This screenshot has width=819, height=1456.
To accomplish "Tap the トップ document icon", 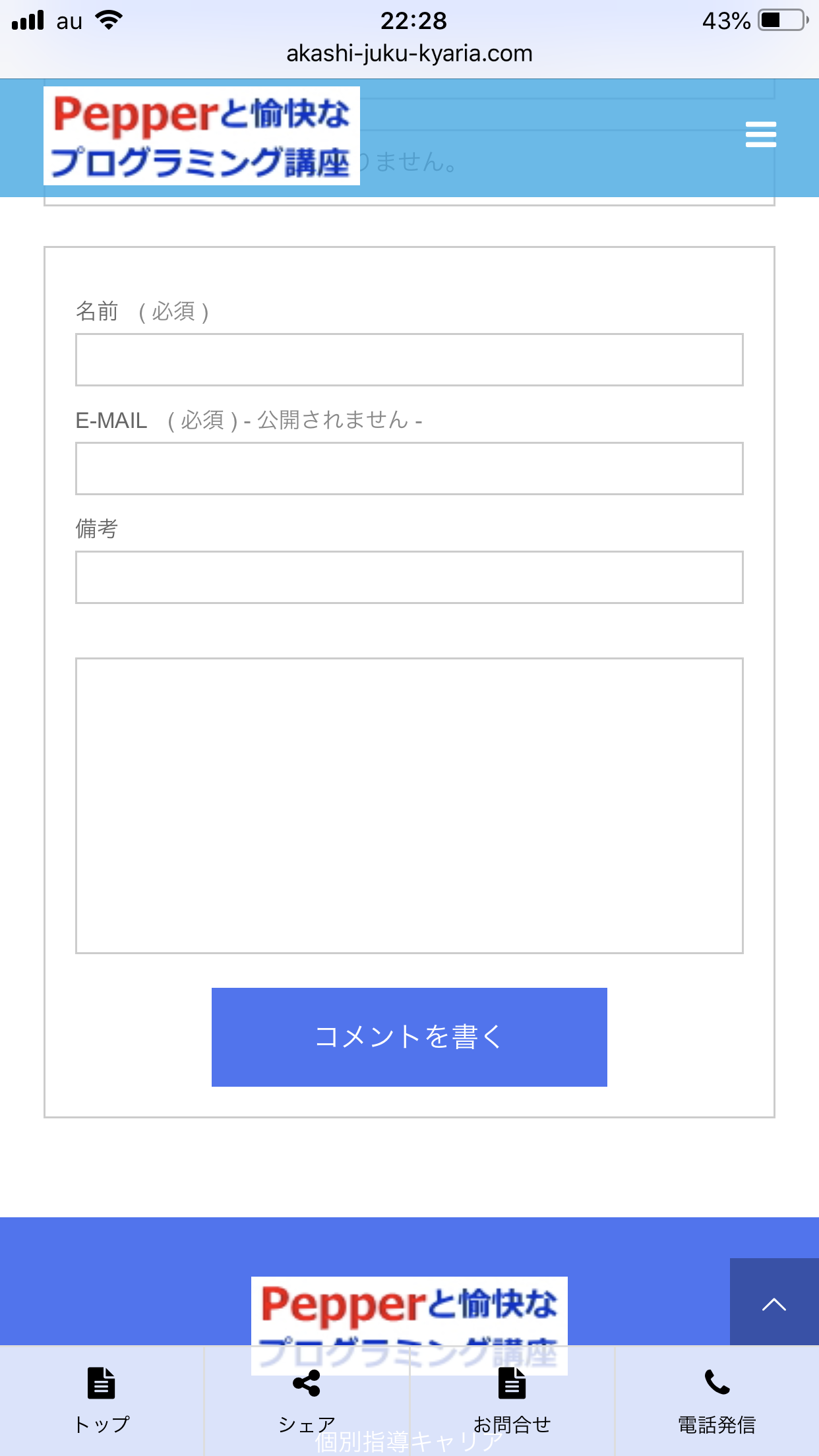I will (102, 1383).
